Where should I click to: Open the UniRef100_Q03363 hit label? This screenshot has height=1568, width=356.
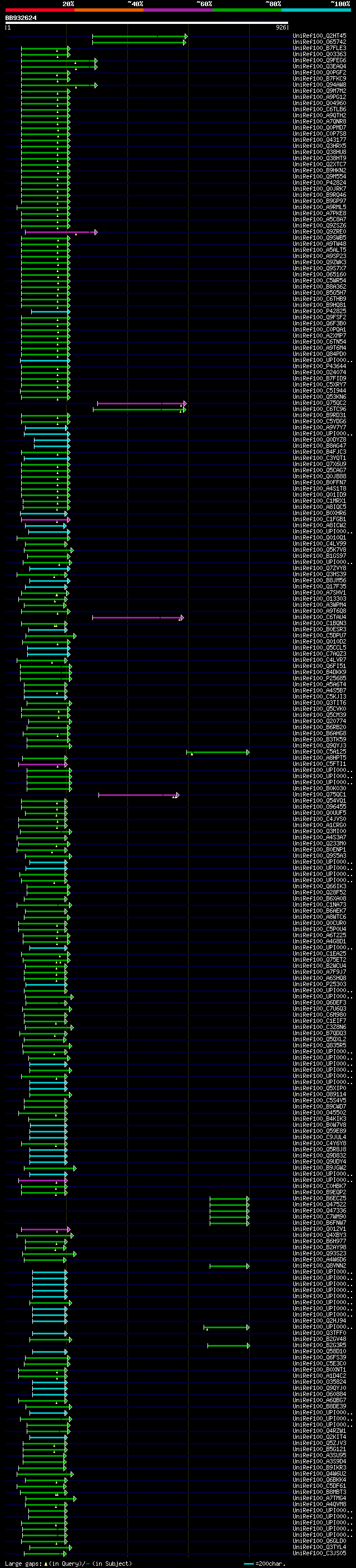point(319,54)
